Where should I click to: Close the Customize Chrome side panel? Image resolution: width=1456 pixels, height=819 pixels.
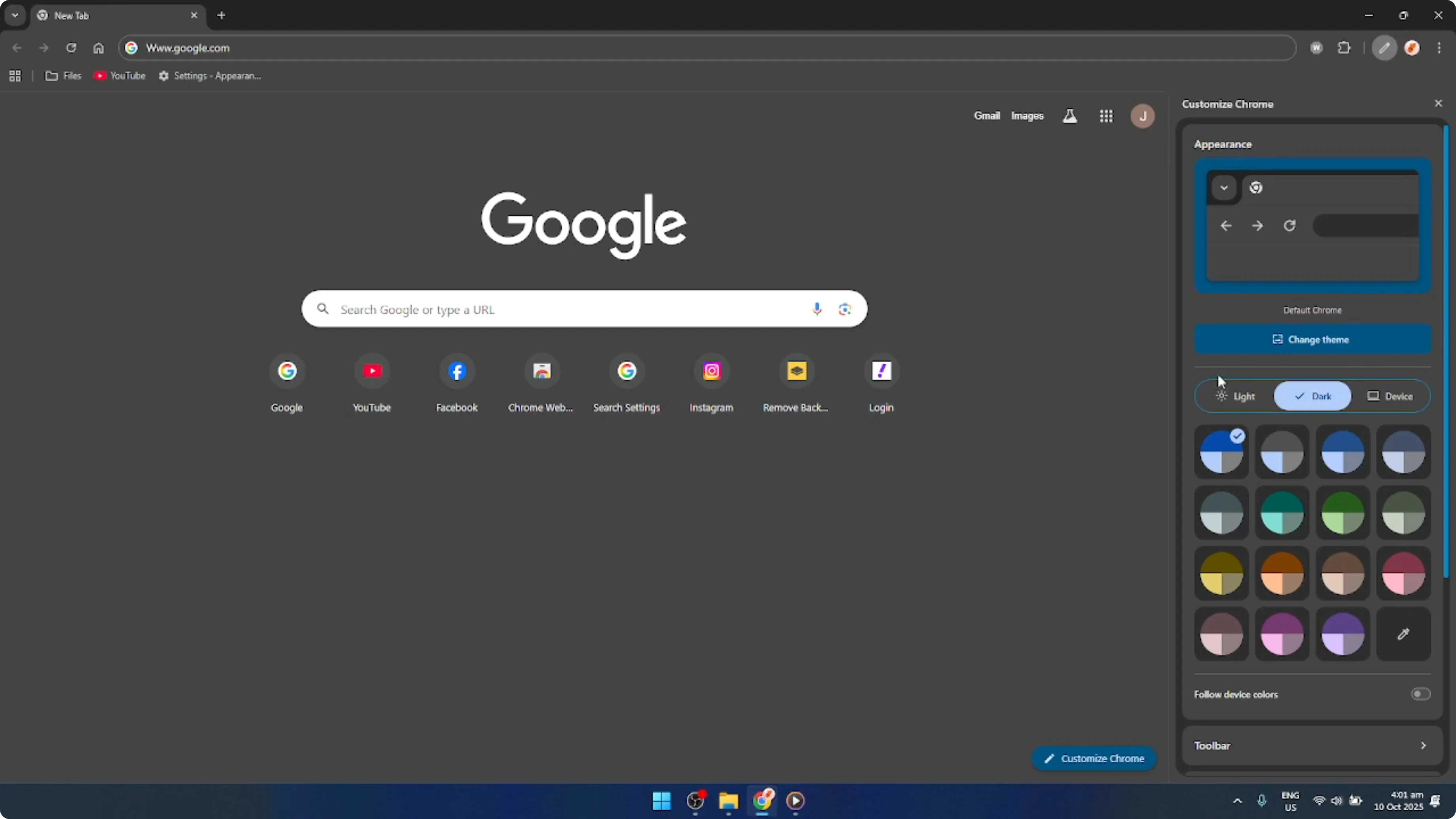click(x=1439, y=103)
